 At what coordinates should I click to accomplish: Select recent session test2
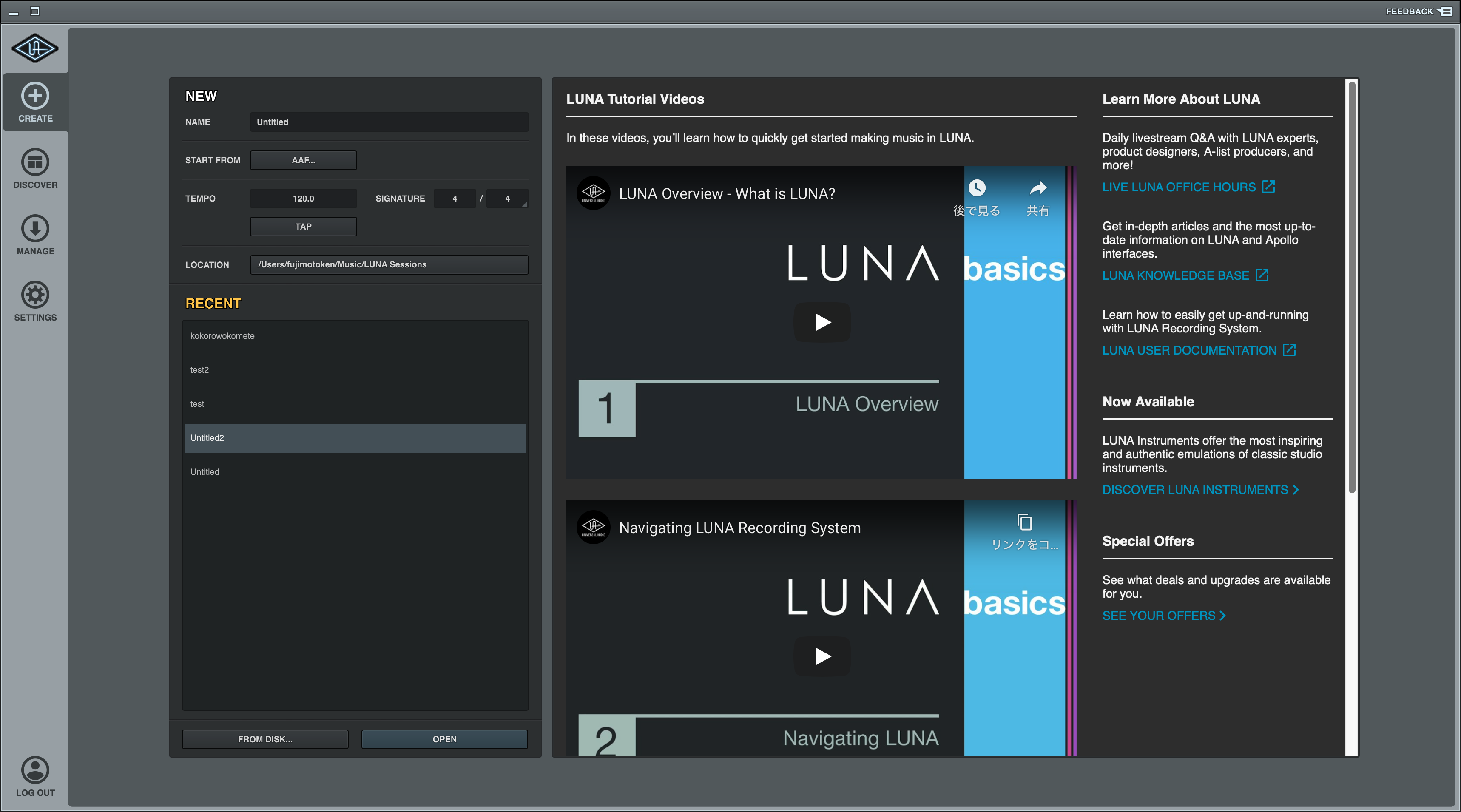[355, 370]
